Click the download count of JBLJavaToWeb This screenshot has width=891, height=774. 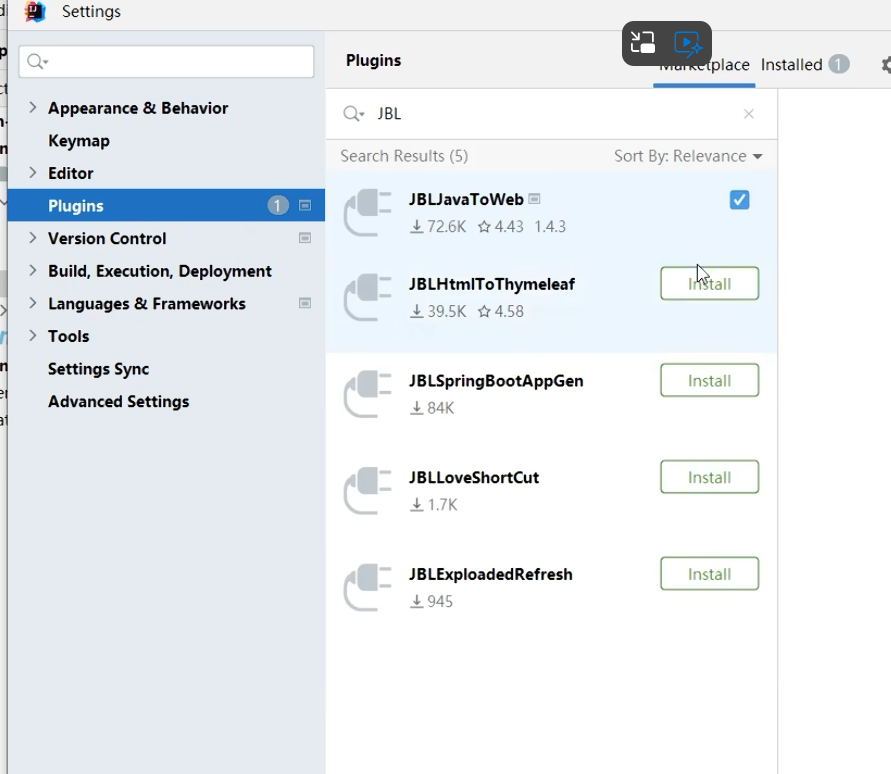coord(438,226)
